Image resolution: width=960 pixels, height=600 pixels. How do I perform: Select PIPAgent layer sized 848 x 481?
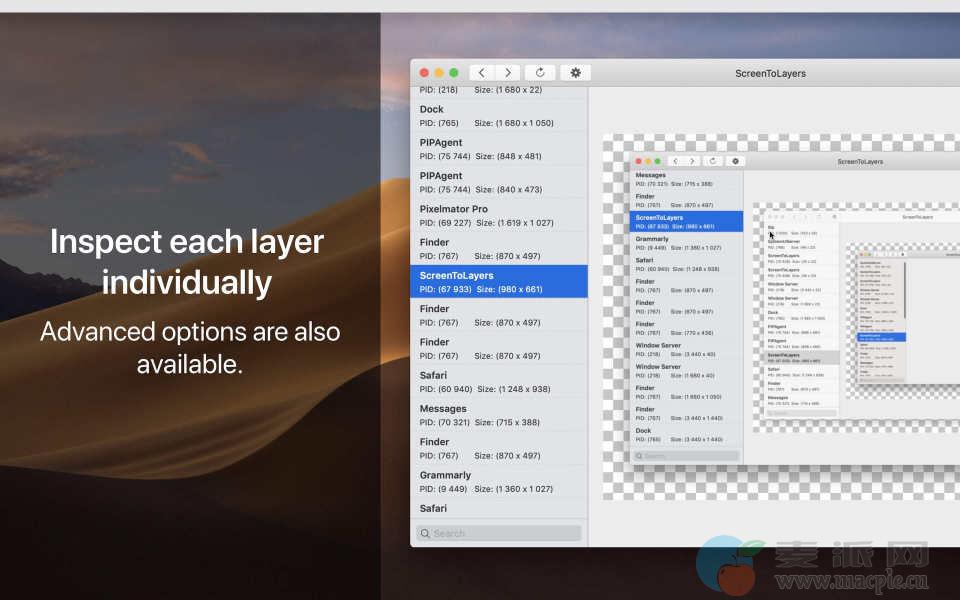pos(498,149)
